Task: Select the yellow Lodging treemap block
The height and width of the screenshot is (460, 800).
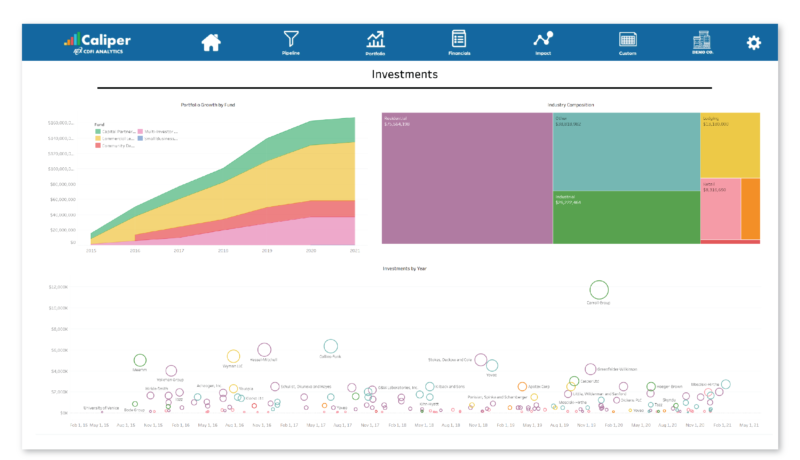Action: [x=730, y=145]
